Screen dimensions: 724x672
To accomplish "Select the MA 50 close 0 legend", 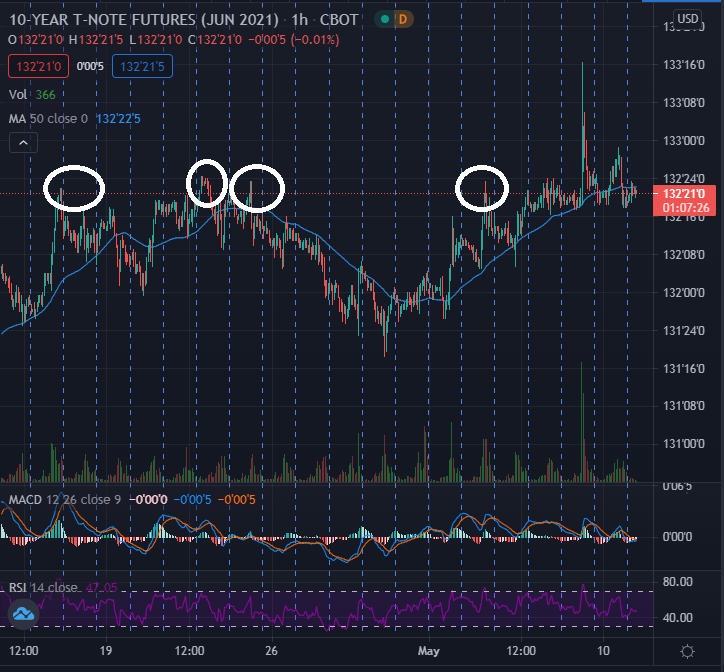I will (x=48, y=119).
